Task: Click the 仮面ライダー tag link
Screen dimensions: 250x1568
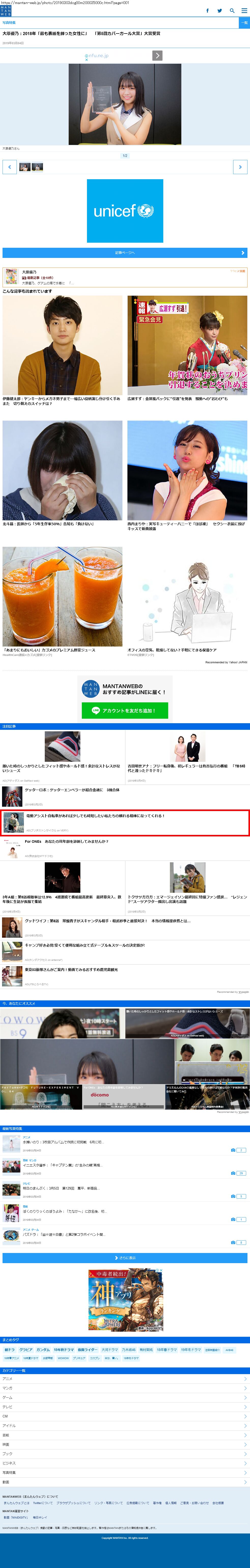Action: (x=87, y=1349)
